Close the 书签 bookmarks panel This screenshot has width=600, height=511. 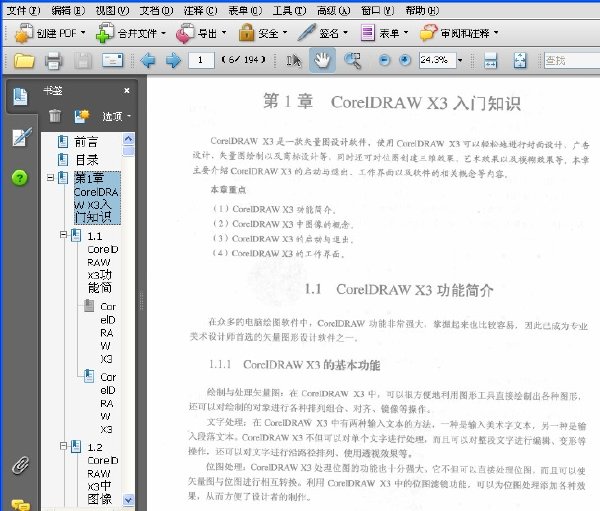pos(127,90)
